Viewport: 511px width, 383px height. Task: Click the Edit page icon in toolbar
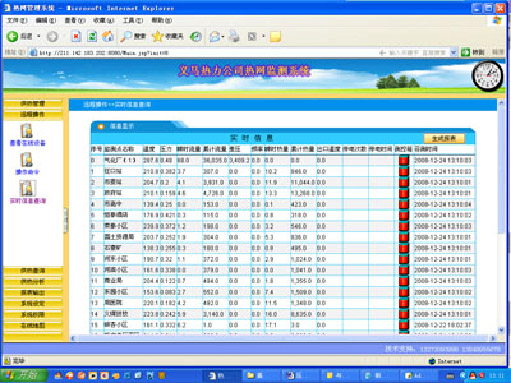[x=252, y=36]
